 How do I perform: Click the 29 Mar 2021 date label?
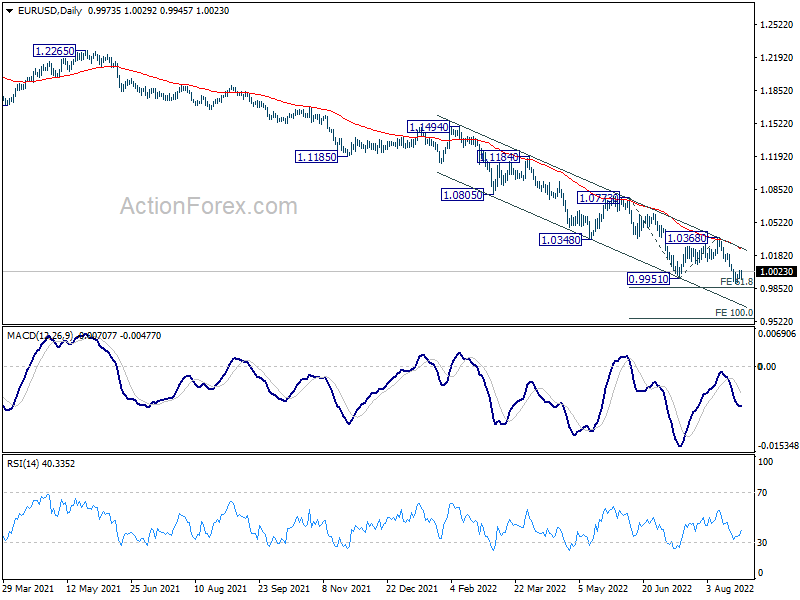click(x=28, y=588)
